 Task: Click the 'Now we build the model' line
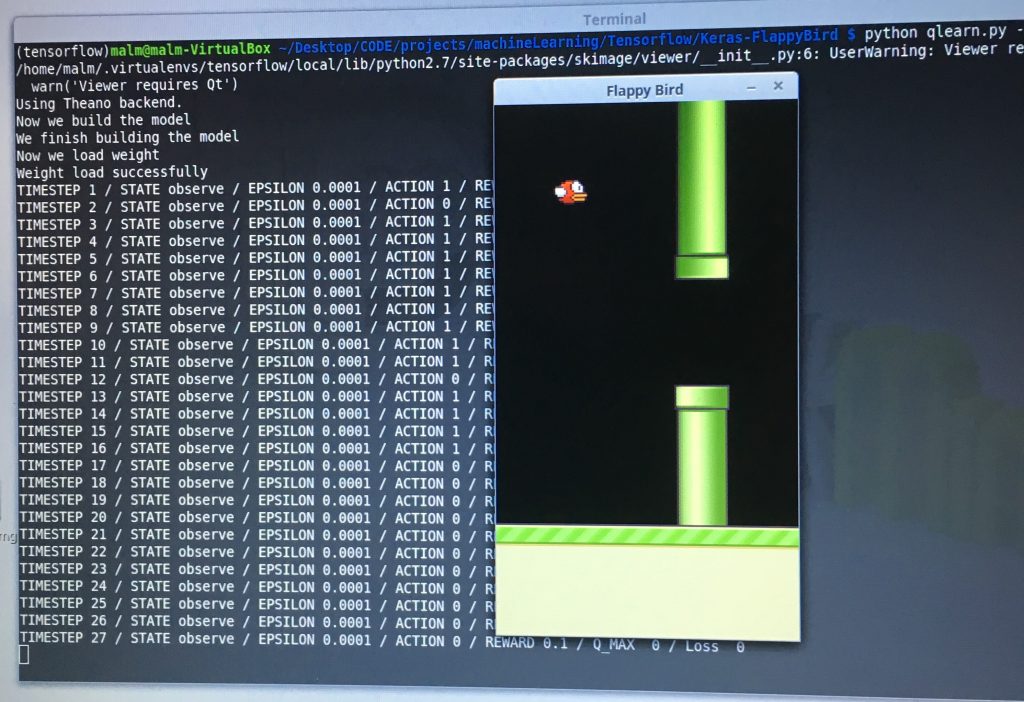tap(103, 120)
